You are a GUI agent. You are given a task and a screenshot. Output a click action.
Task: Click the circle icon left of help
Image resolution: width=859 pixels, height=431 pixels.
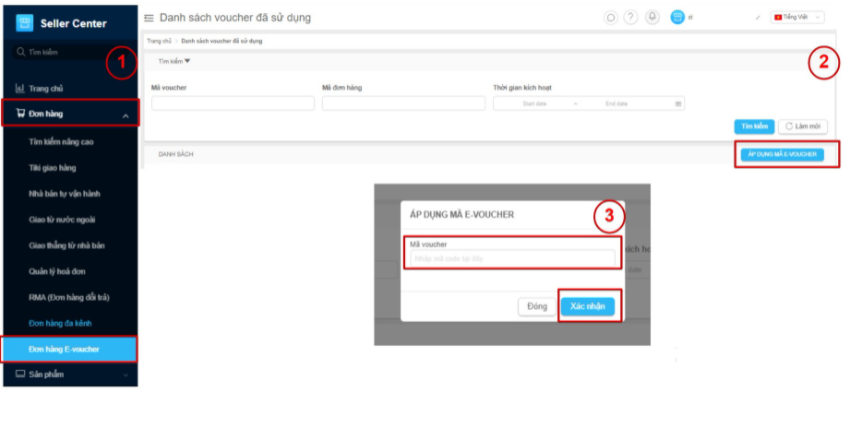[x=611, y=17]
